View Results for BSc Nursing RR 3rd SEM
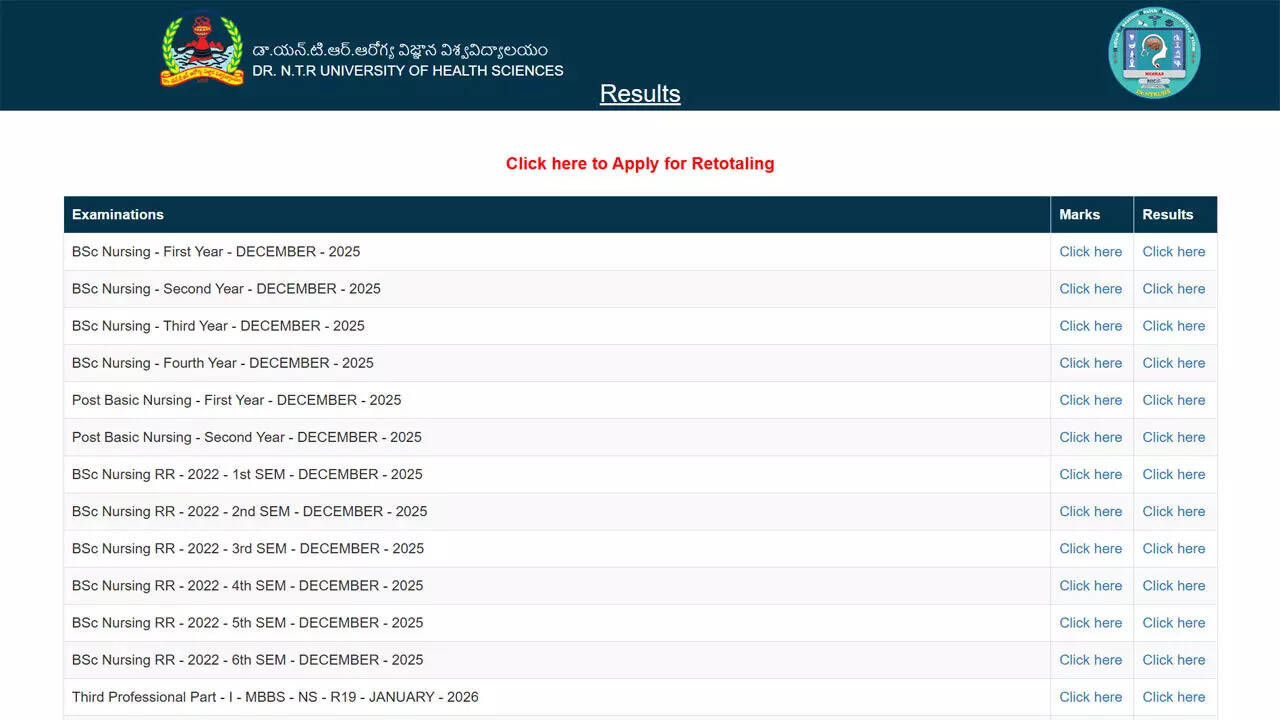The height and width of the screenshot is (720, 1280). click(1173, 548)
